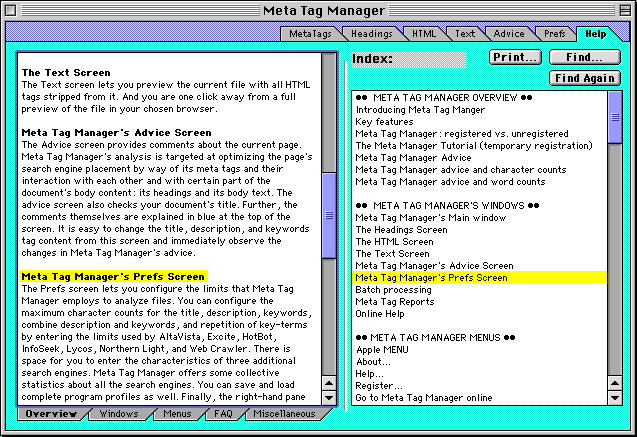Image resolution: width=637 pixels, height=437 pixels.
Task: Open the FAQ bottom tab
Action: coord(223,414)
